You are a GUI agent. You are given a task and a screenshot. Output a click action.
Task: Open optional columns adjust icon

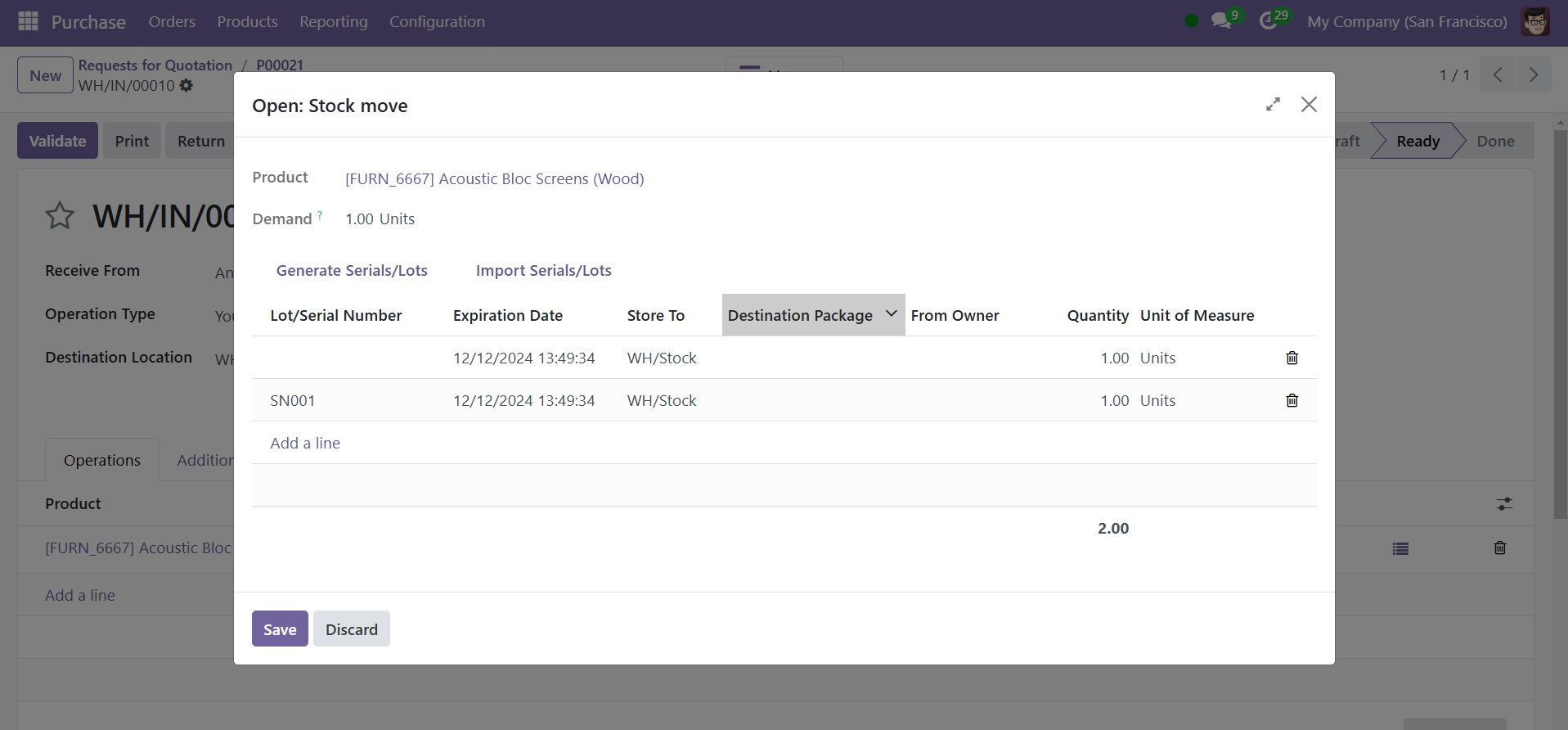pos(1504,503)
